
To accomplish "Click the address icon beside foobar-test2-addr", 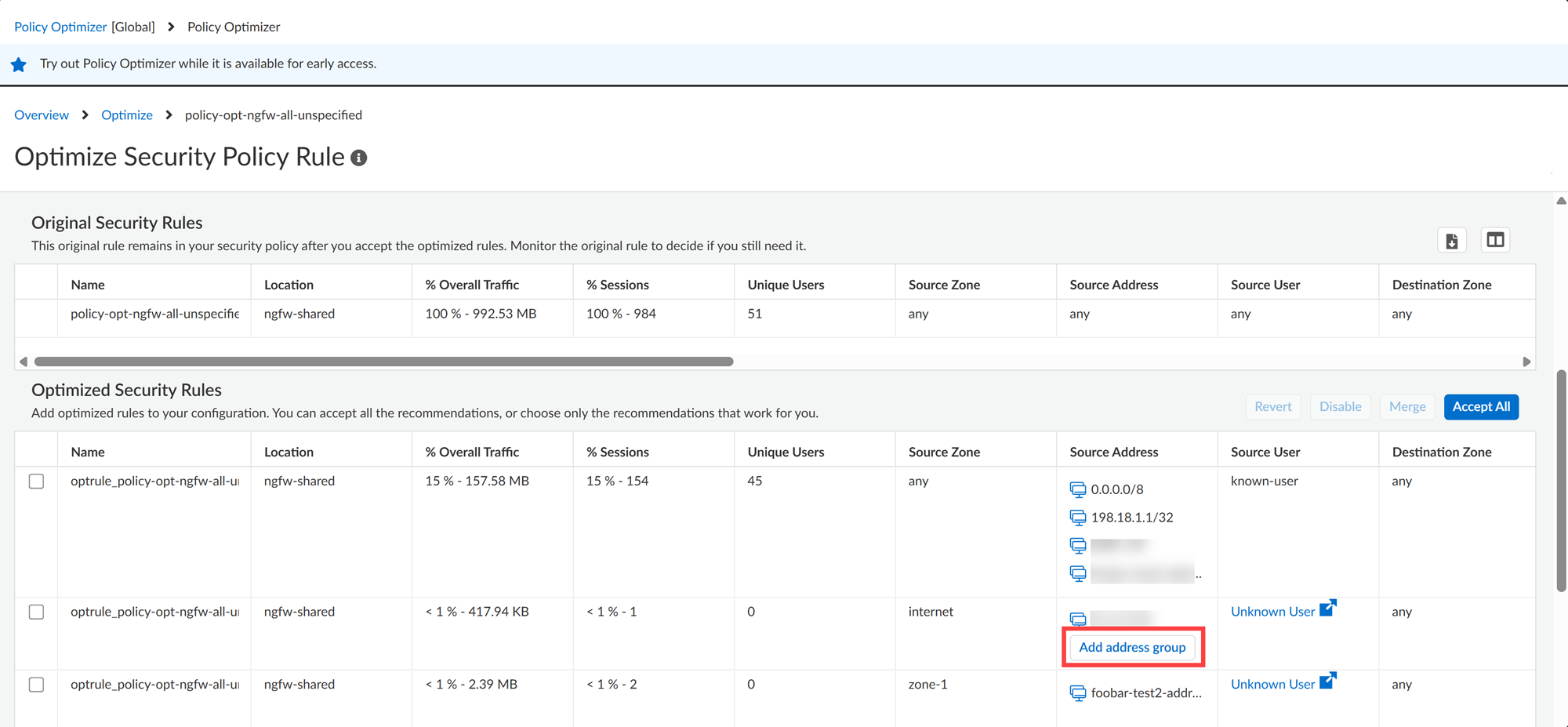I will [1078, 693].
